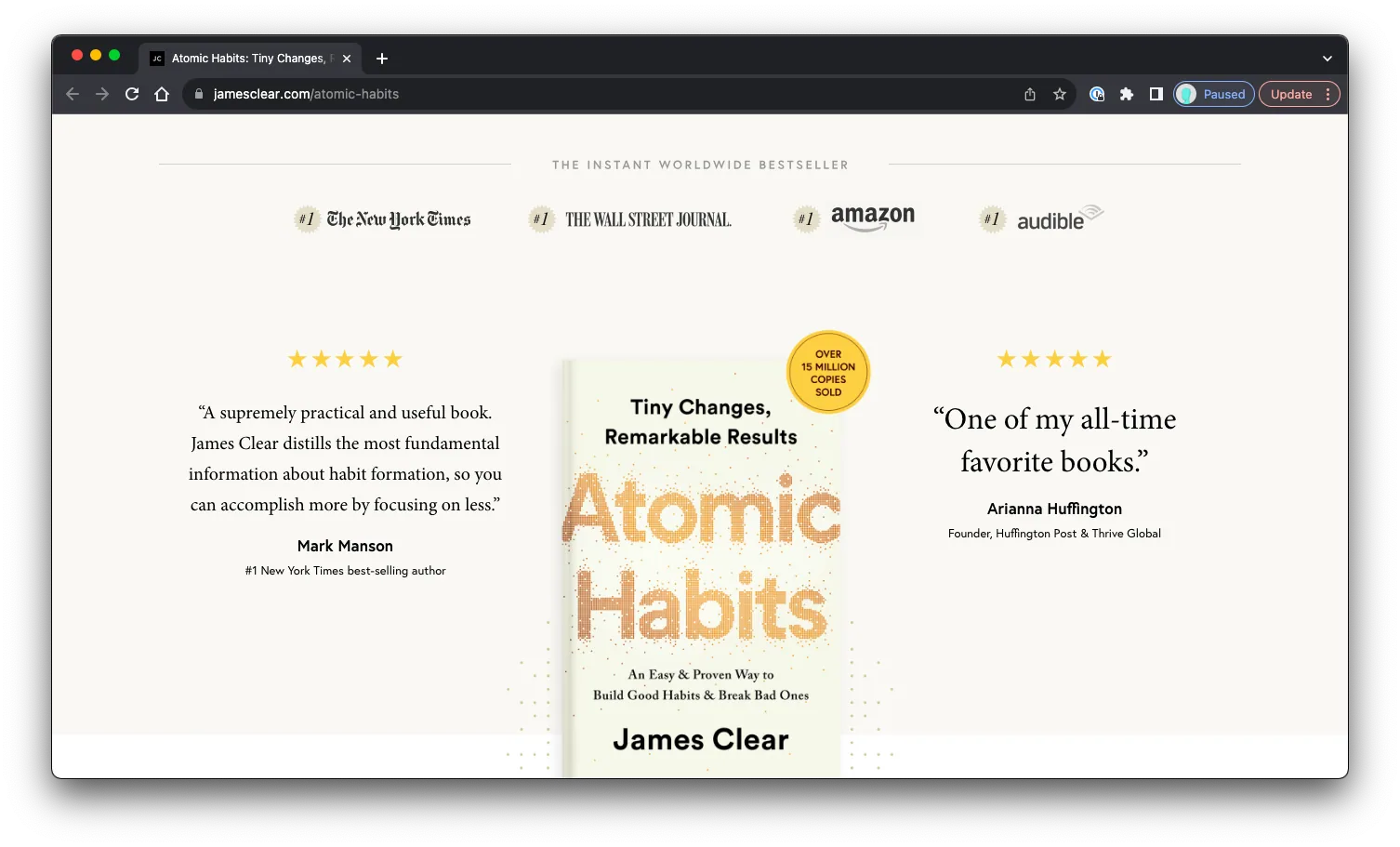
Task: Click the macOS green fullscreen button
Action: coord(114,56)
